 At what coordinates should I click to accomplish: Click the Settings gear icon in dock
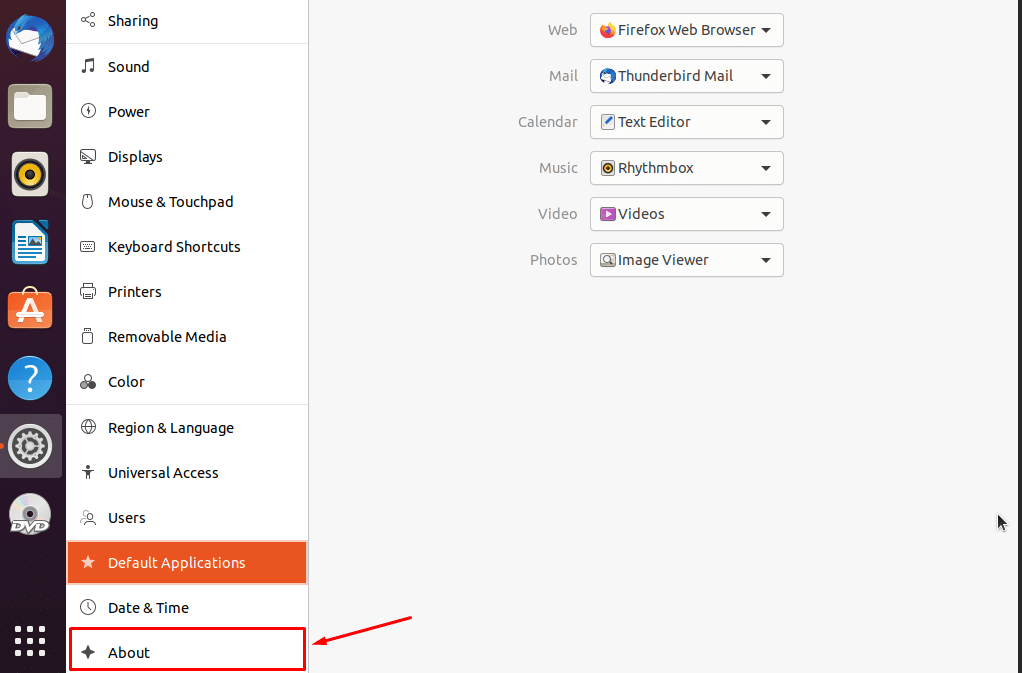30,446
